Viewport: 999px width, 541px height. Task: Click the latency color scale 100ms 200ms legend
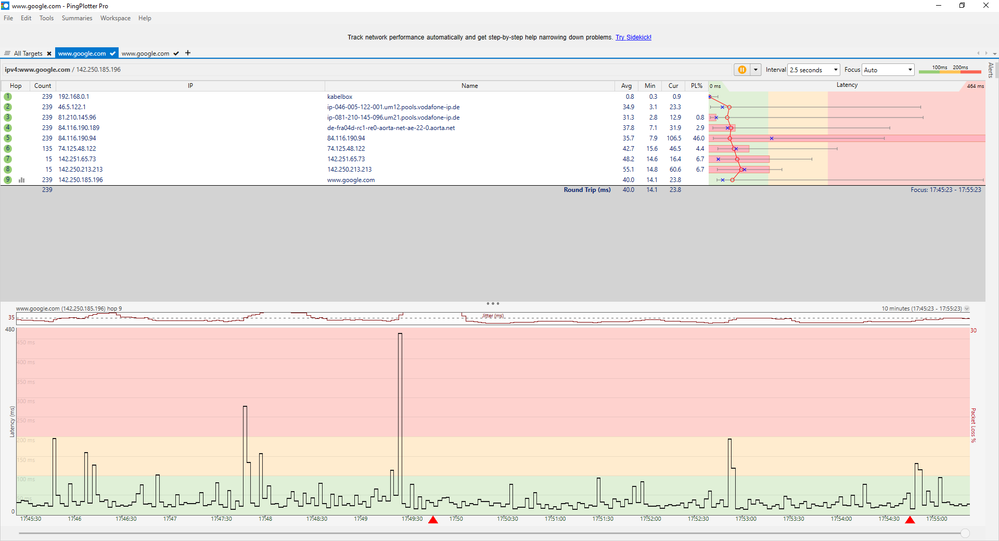(949, 69)
